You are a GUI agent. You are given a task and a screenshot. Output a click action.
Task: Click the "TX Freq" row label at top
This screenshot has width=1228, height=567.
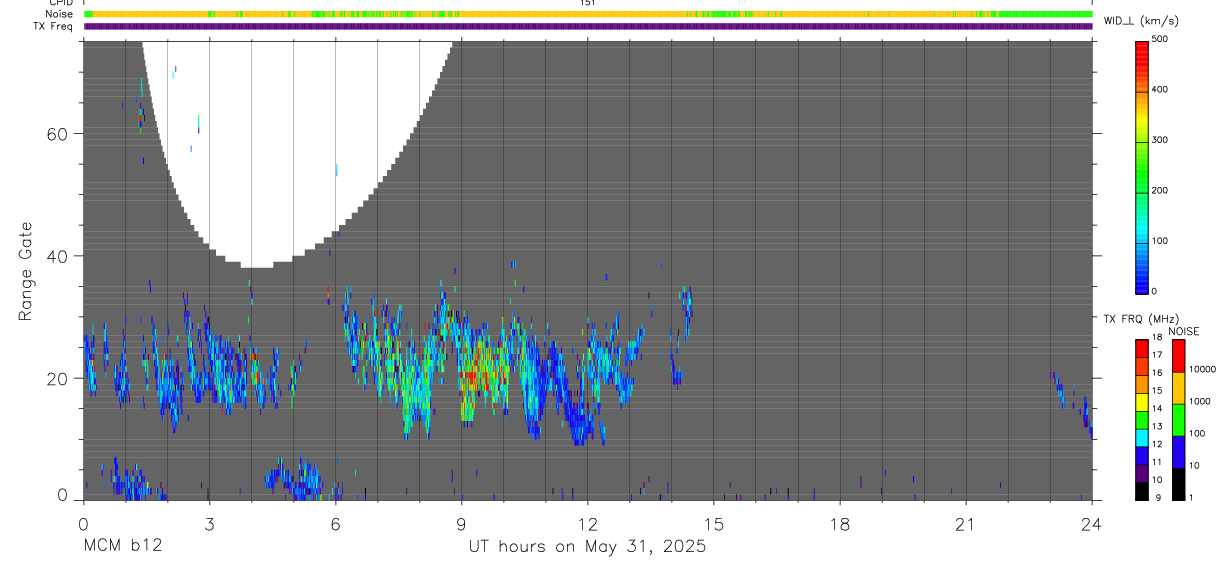coord(55,26)
